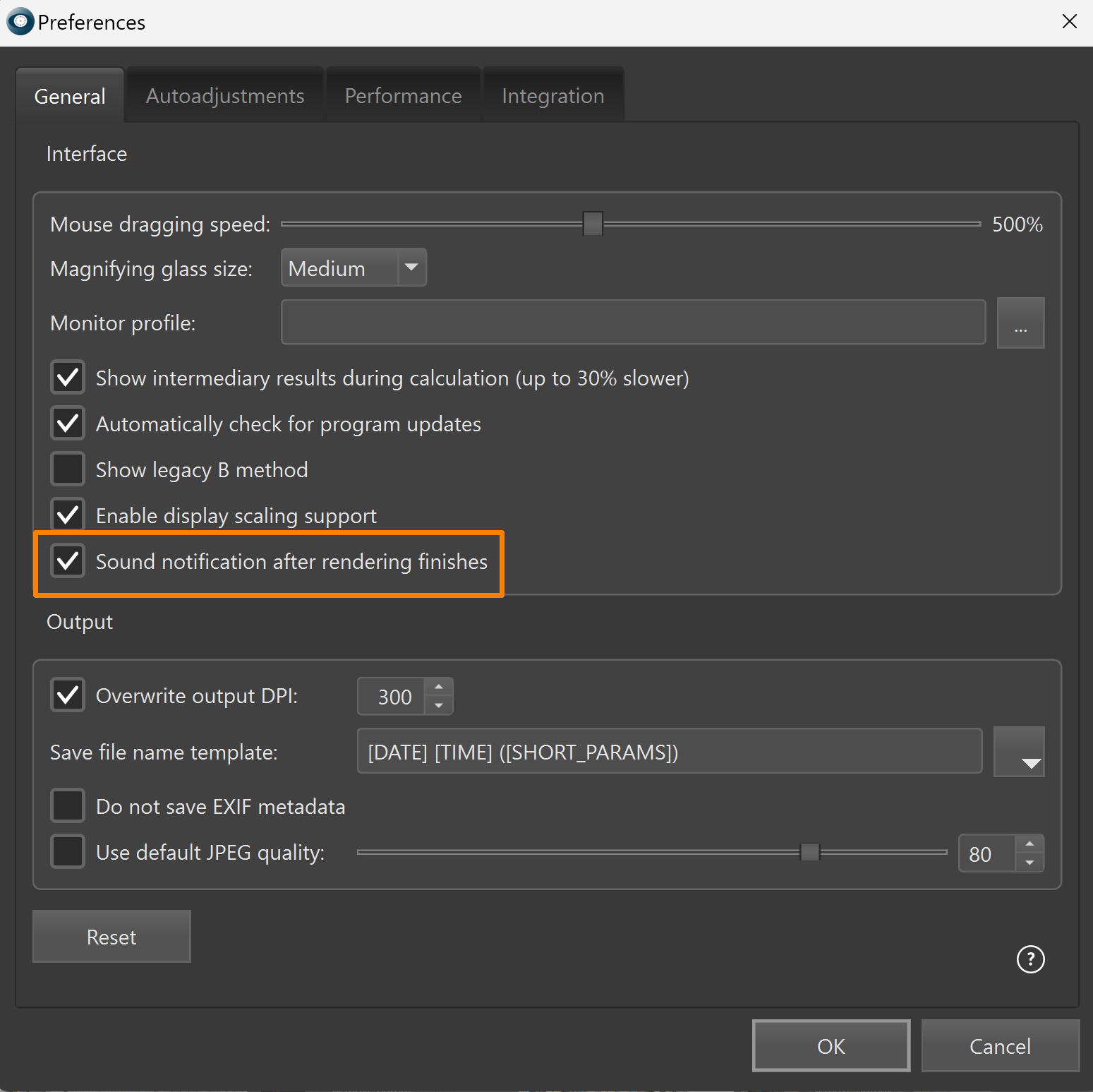Switch to the Autoadjustments tab
Screen dimensions: 1093x1092
[x=225, y=96]
